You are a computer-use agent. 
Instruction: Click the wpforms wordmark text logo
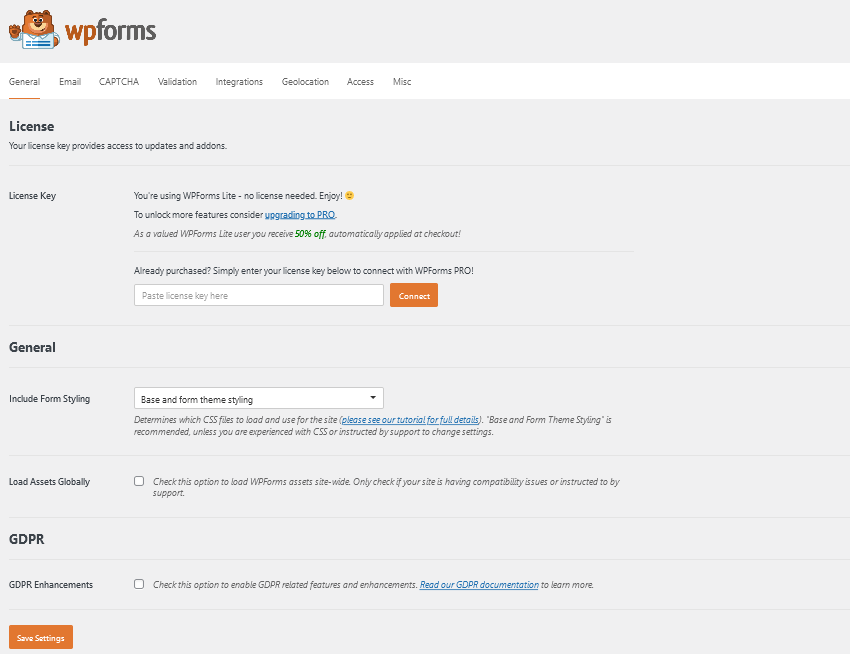coord(111,31)
